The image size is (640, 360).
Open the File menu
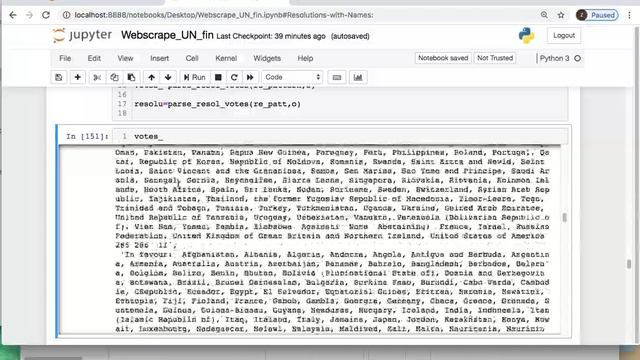point(65,58)
